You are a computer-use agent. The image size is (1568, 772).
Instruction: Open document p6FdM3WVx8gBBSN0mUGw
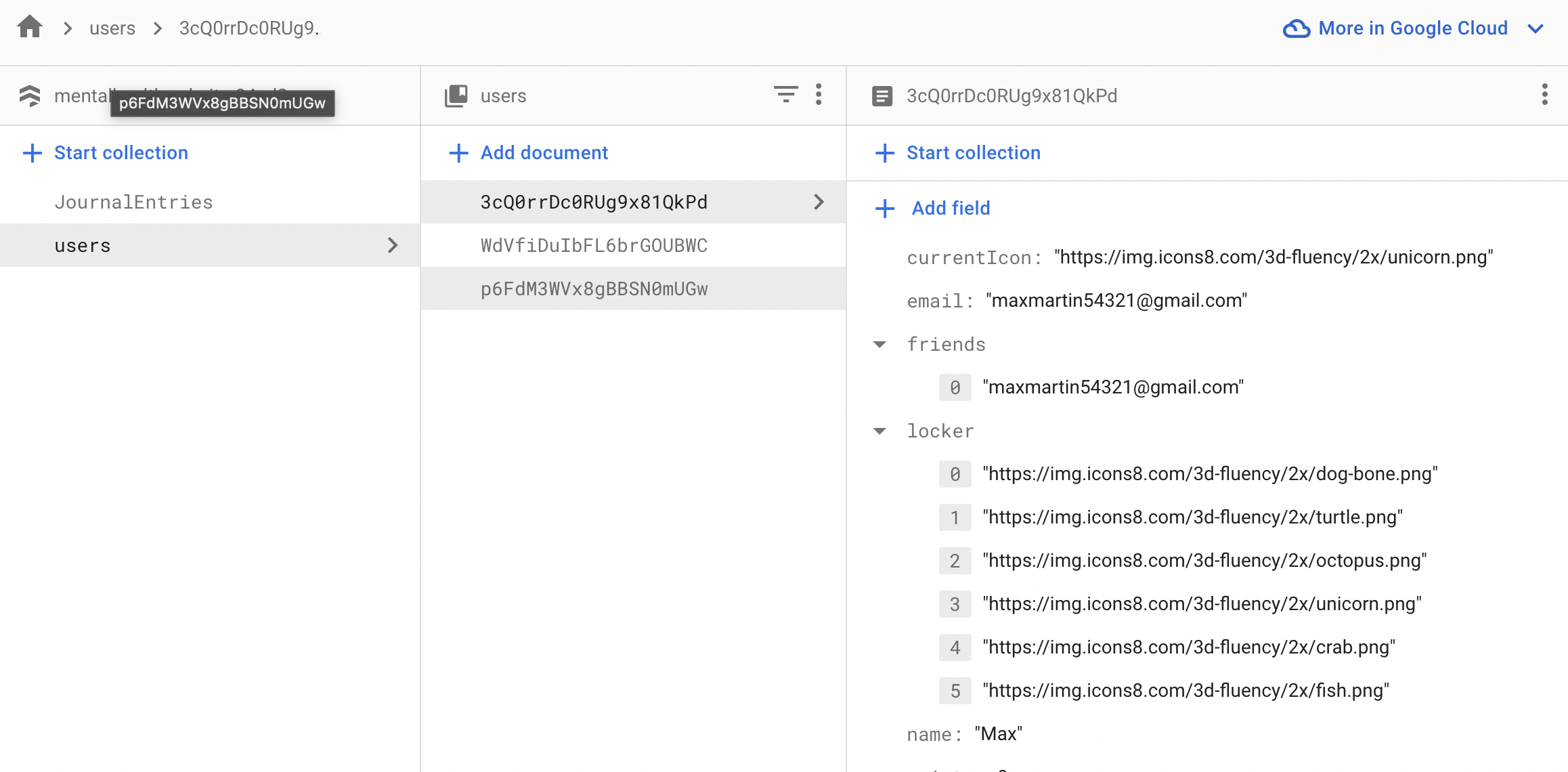click(594, 288)
